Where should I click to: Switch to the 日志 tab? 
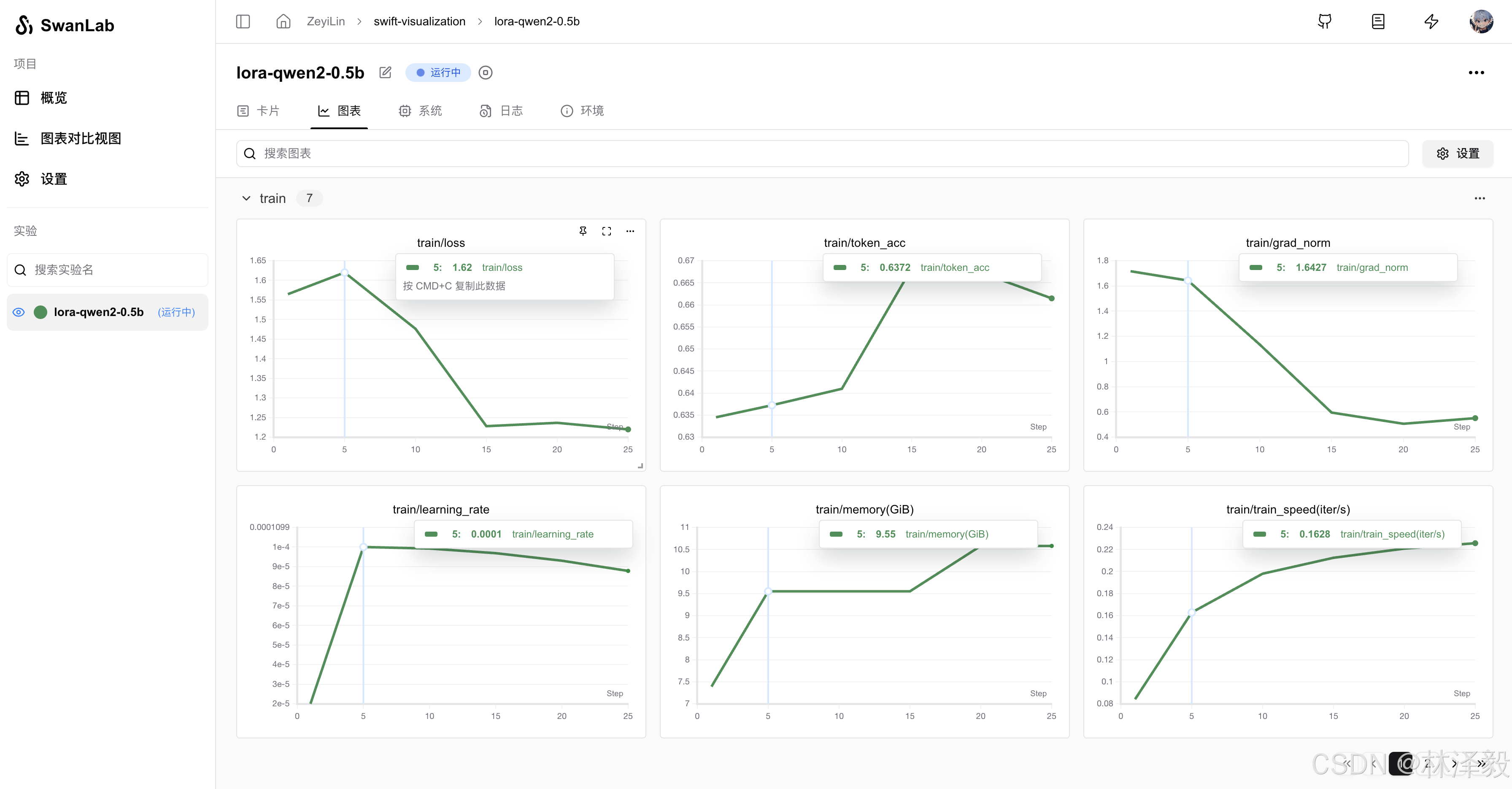(x=501, y=111)
